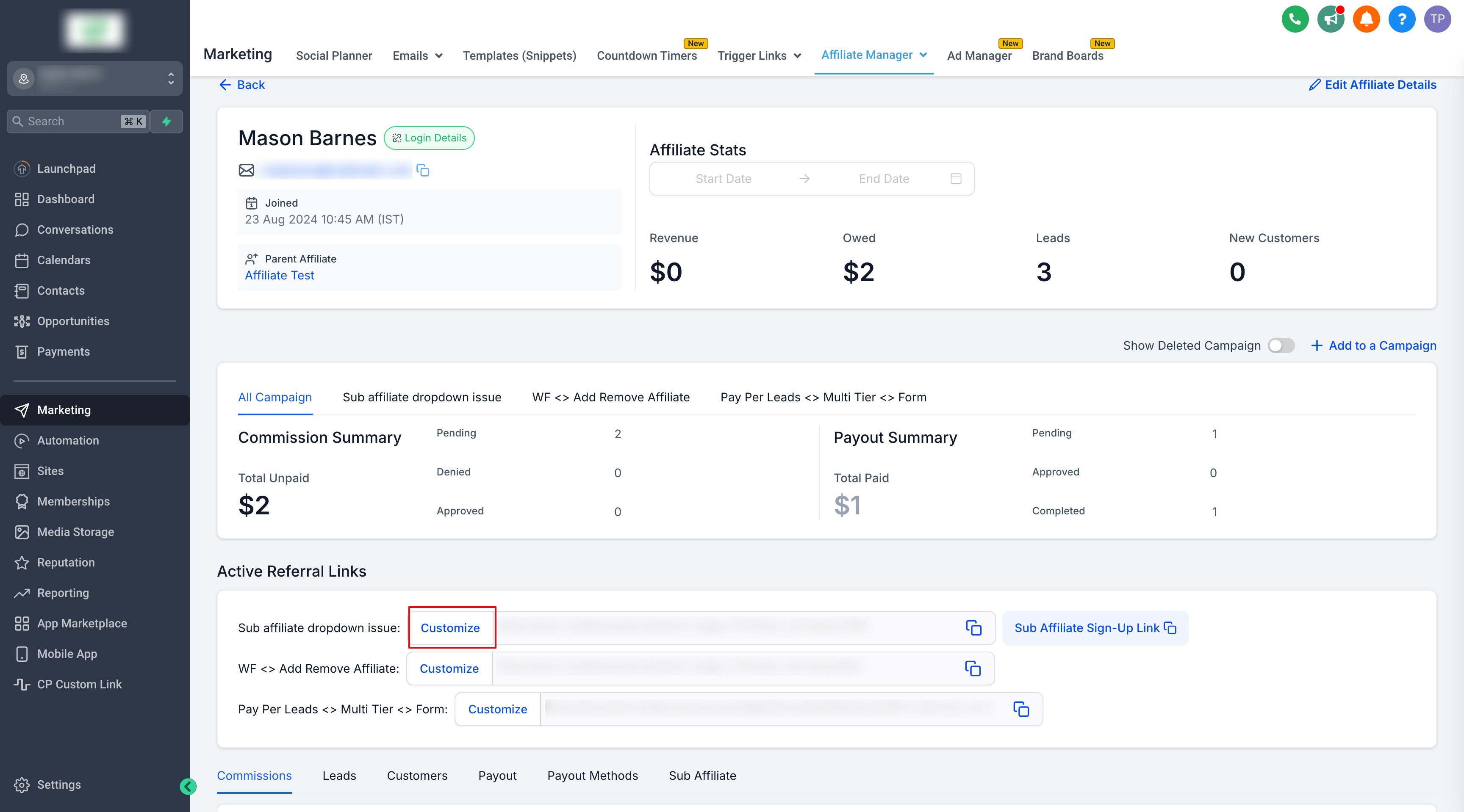The height and width of the screenshot is (812, 1464).
Task: Click the lightning bolt quick actions icon
Action: pyautogui.click(x=166, y=122)
